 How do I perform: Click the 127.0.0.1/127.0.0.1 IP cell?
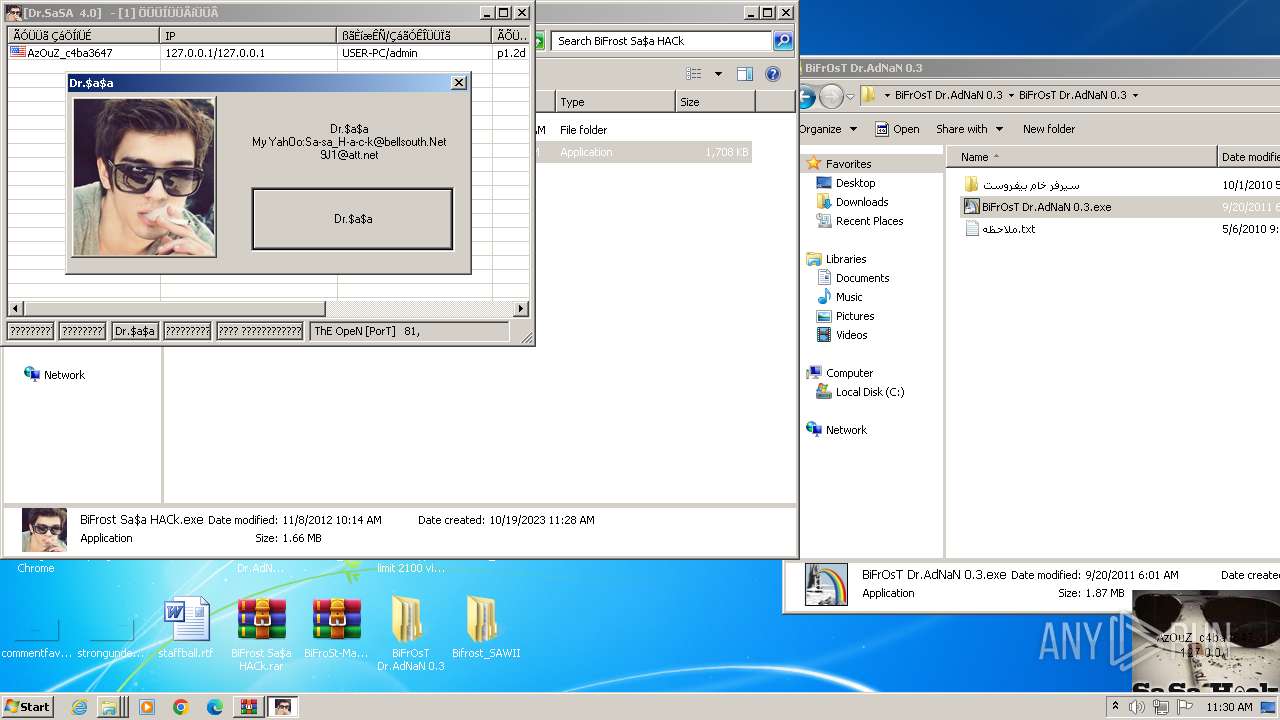215,53
